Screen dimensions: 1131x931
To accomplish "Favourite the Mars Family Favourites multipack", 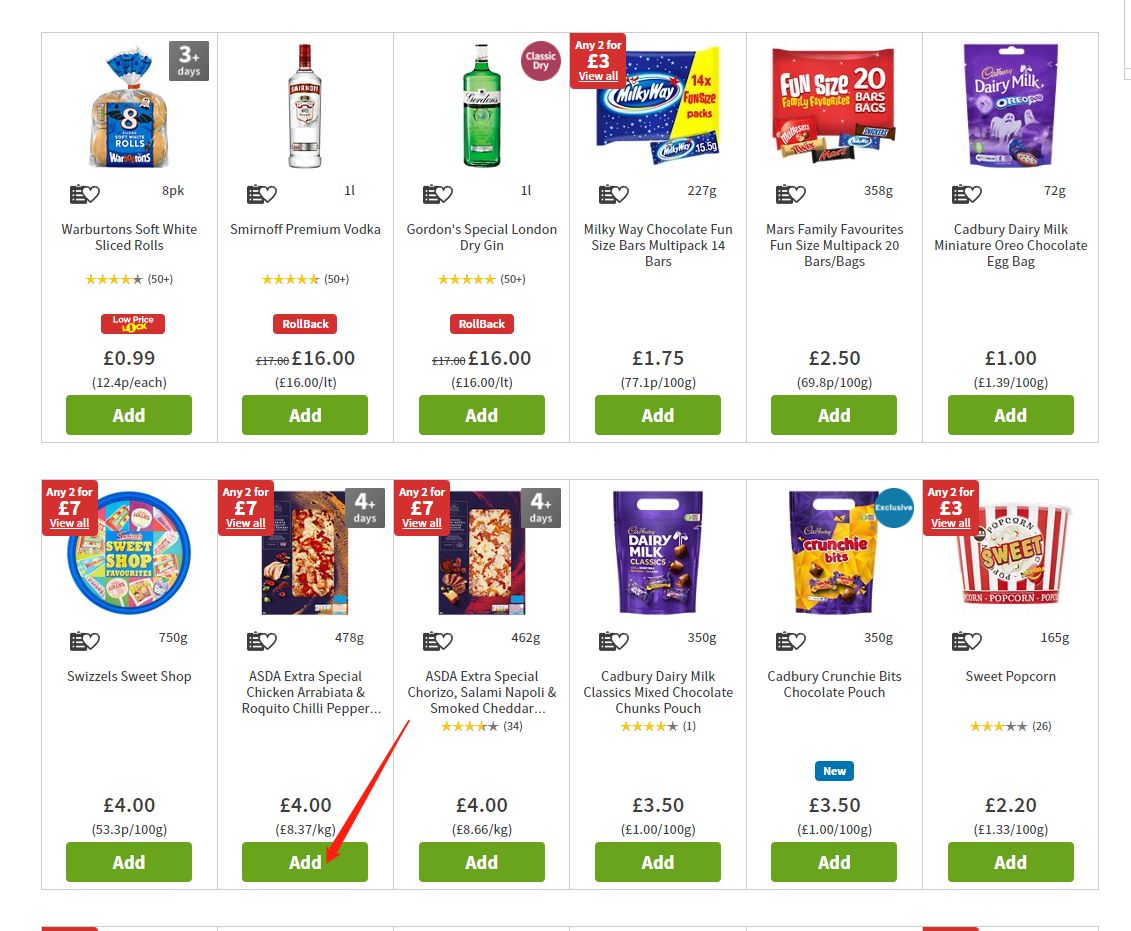I will pos(790,193).
